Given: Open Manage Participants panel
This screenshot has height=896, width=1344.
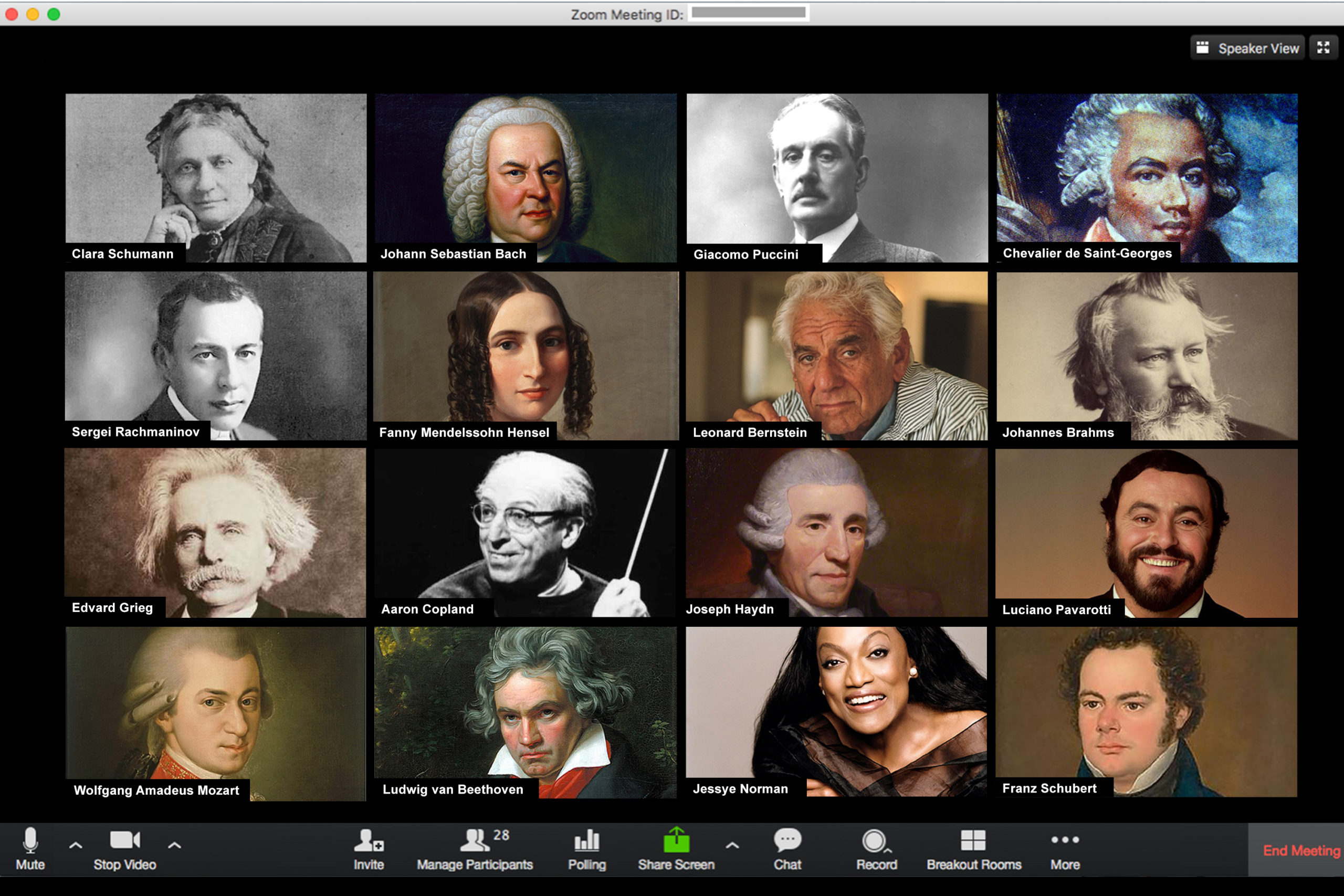Looking at the screenshot, I should click(474, 849).
